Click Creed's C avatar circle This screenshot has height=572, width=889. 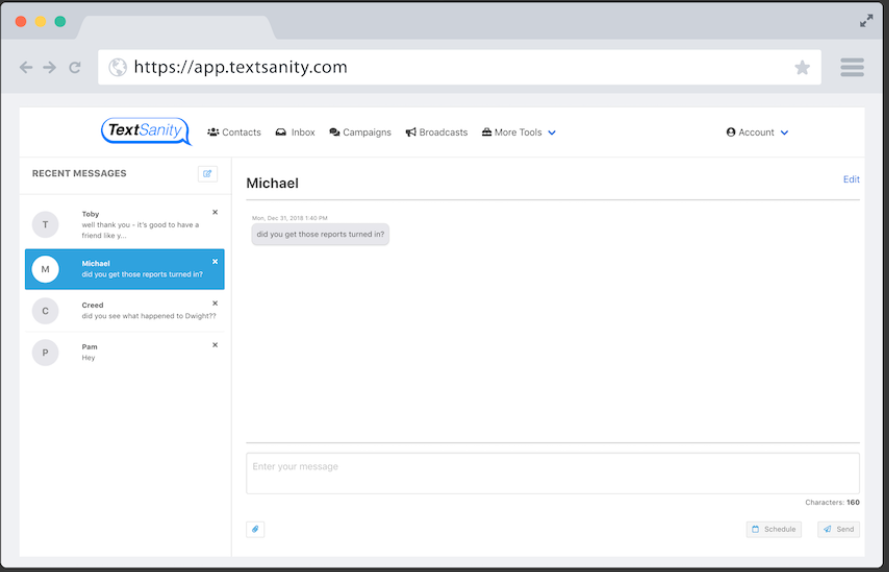[45, 311]
